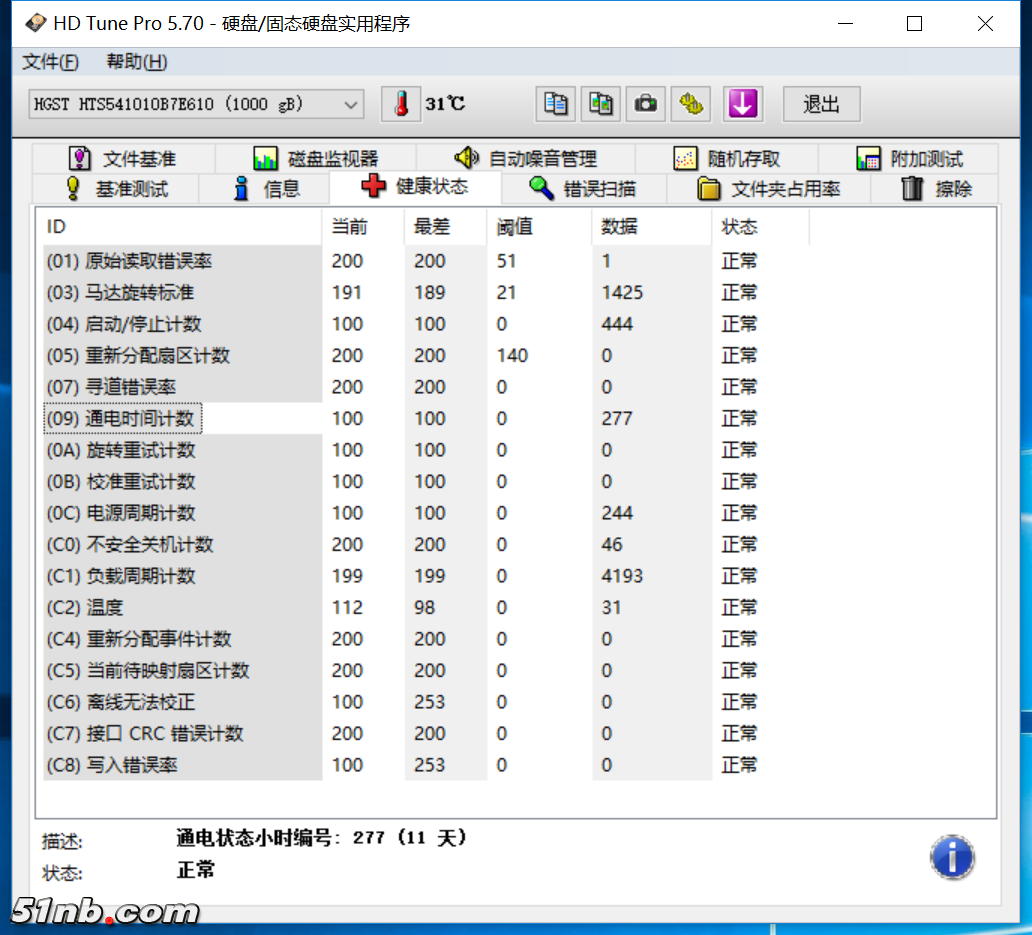The height and width of the screenshot is (935, 1032).
Task: Click the 退出 exit button
Action: point(820,104)
